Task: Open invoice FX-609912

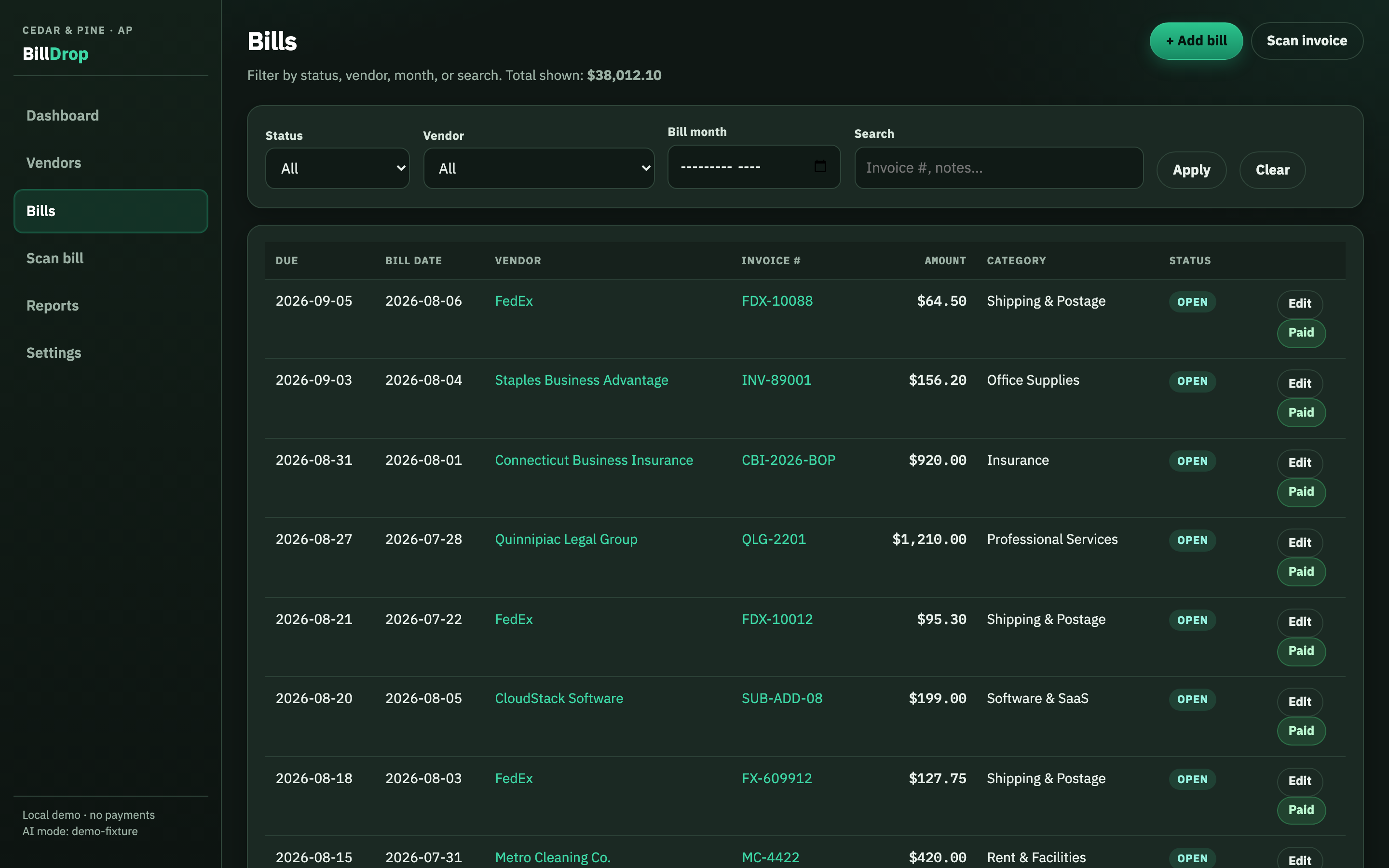Action: click(776, 778)
